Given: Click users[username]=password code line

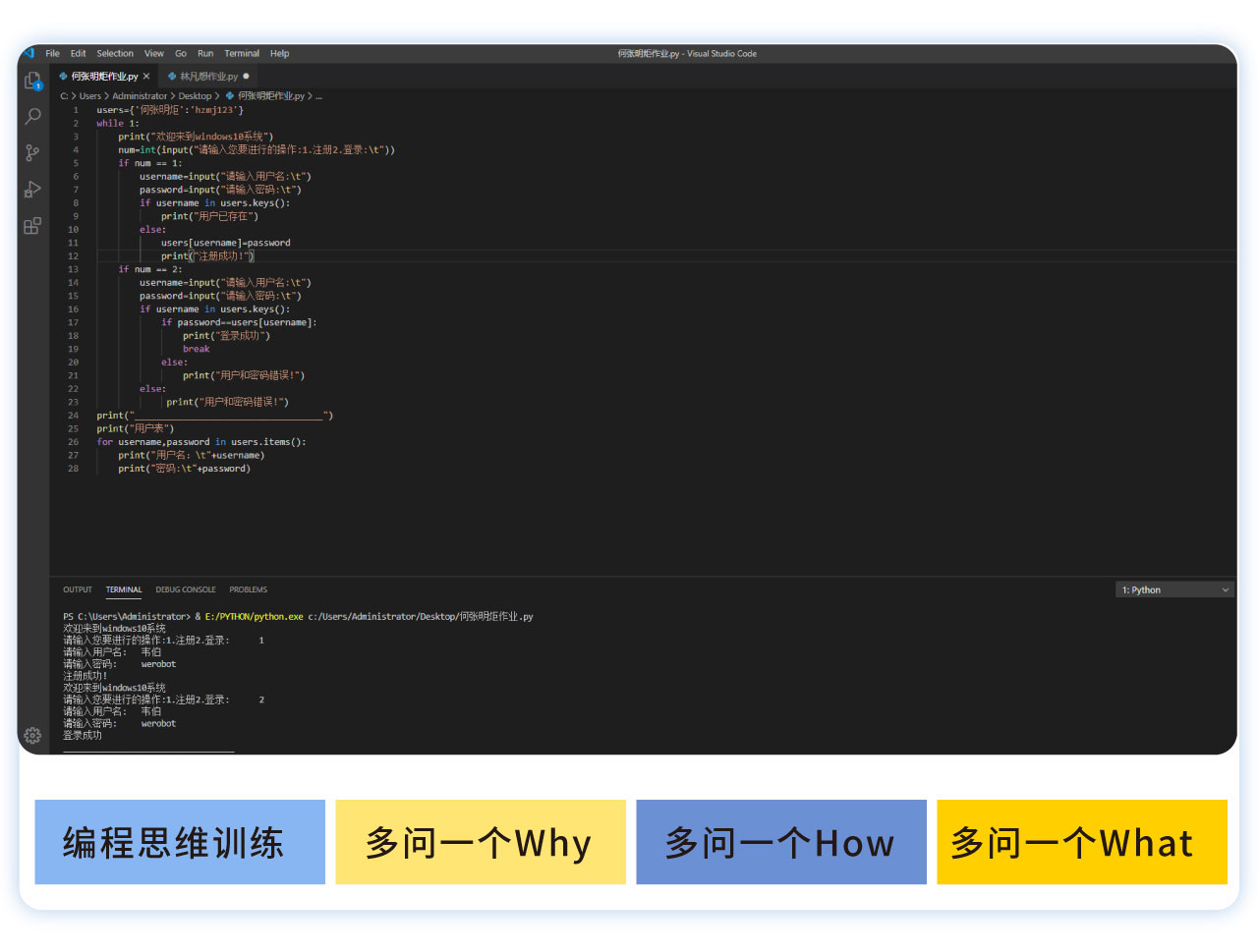Looking at the screenshot, I should coord(226,243).
